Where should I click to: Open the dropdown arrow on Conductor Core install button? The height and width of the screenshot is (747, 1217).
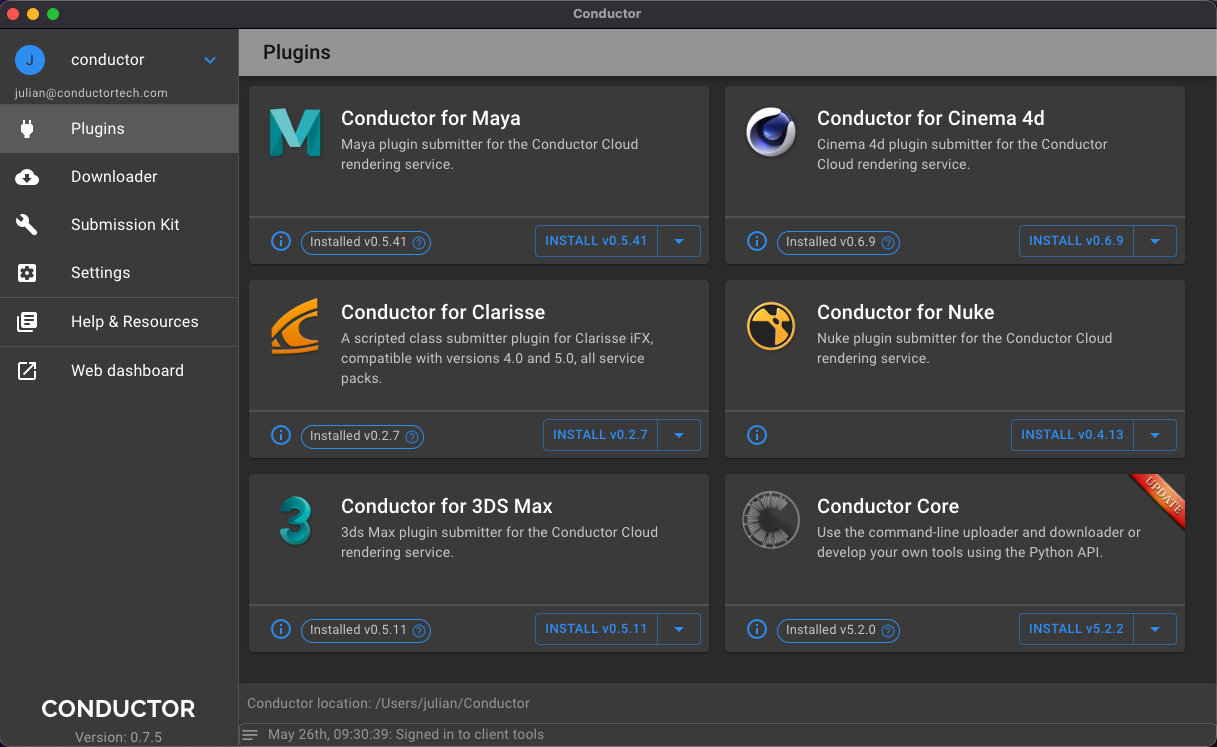pos(1155,628)
